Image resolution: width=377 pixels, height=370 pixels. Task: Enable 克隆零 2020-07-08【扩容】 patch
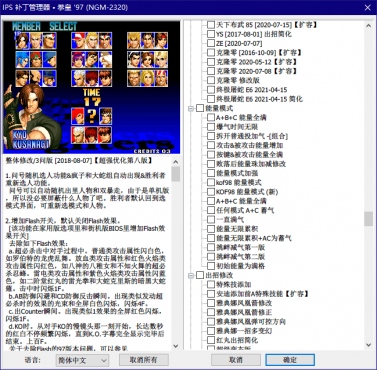(x=211, y=71)
